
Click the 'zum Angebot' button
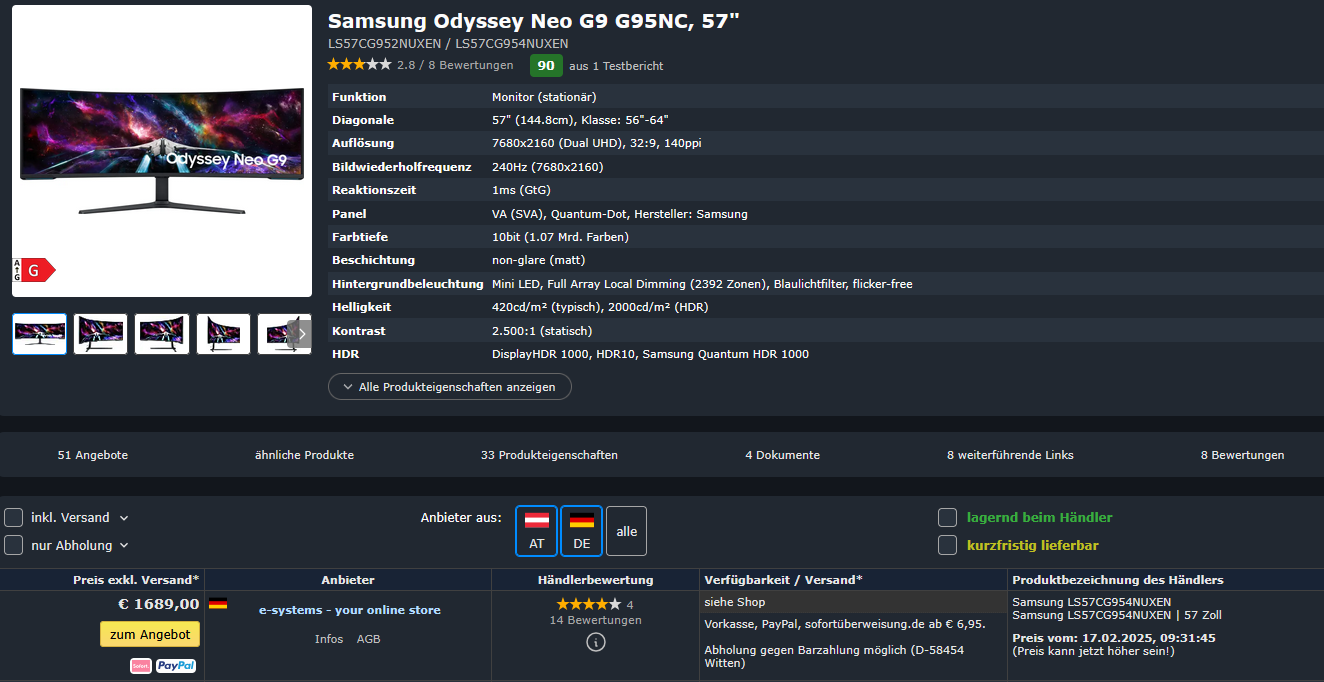150,634
